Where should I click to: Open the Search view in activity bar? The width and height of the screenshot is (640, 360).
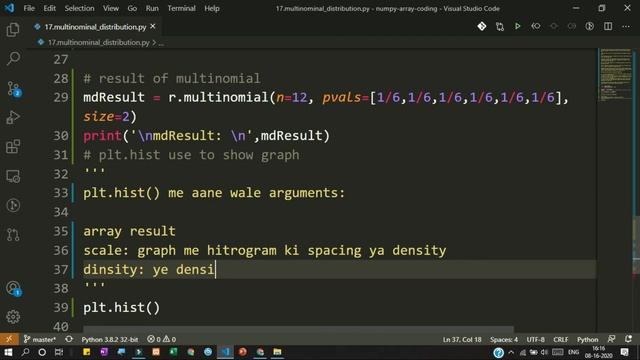[13, 59]
